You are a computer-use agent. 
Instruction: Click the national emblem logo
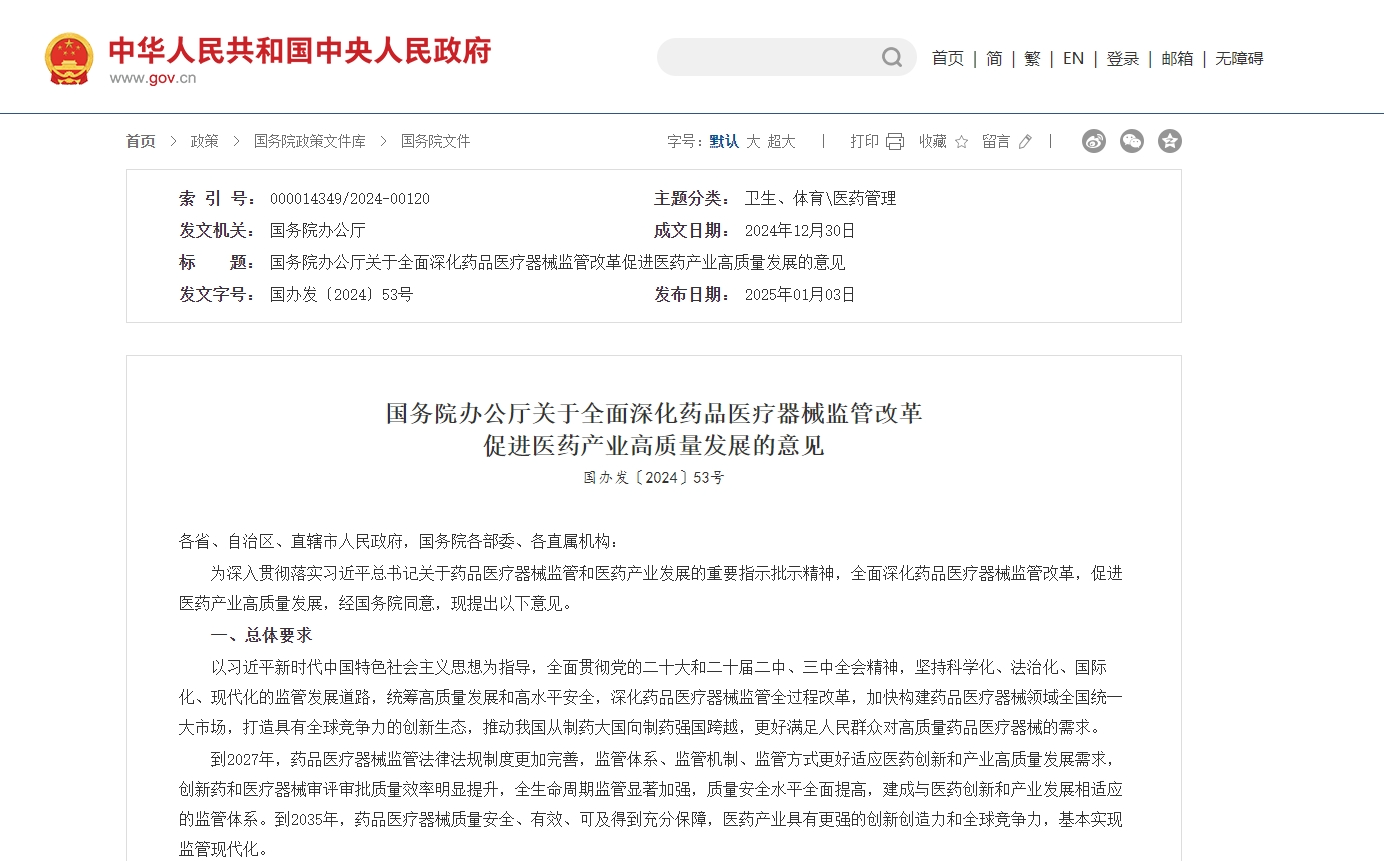(x=69, y=59)
